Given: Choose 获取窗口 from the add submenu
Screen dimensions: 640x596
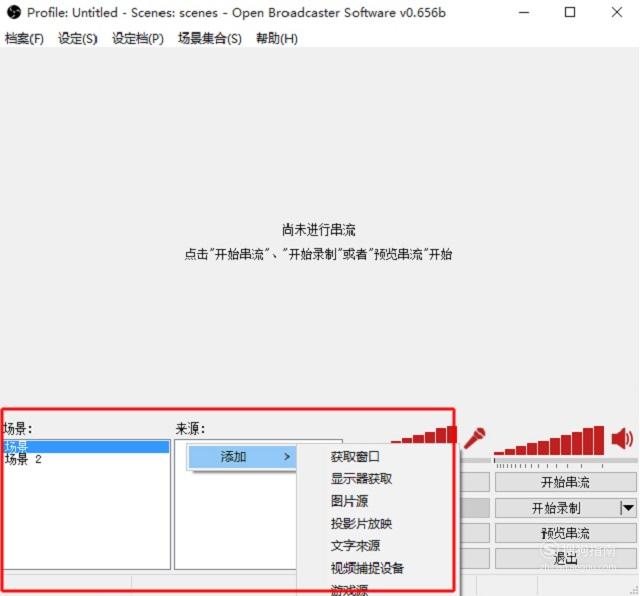Looking at the screenshot, I should point(355,456).
